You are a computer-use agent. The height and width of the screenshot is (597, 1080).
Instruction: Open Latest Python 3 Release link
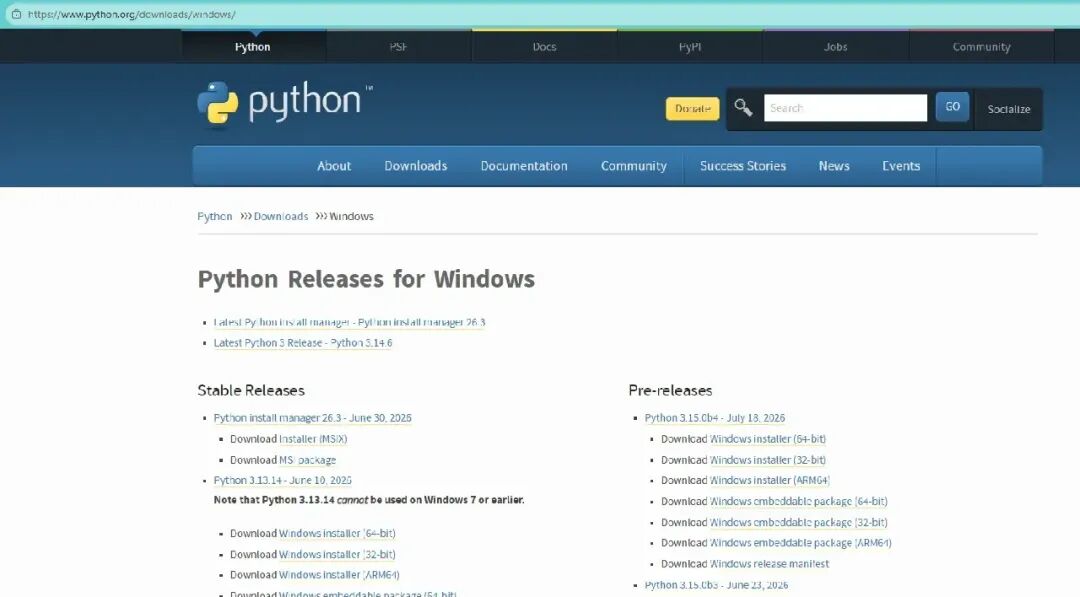(x=303, y=343)
